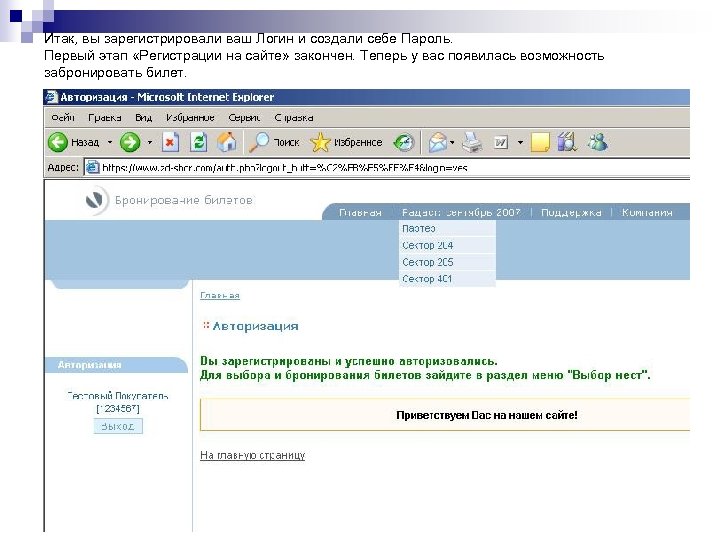
Task: Click the Research books icon
Action: coord(567,142)
